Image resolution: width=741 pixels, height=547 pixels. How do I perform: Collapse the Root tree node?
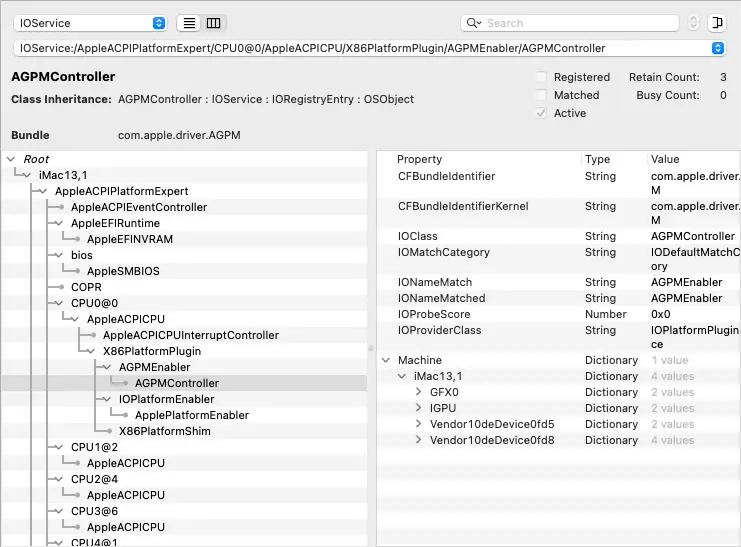pos(11,159)
